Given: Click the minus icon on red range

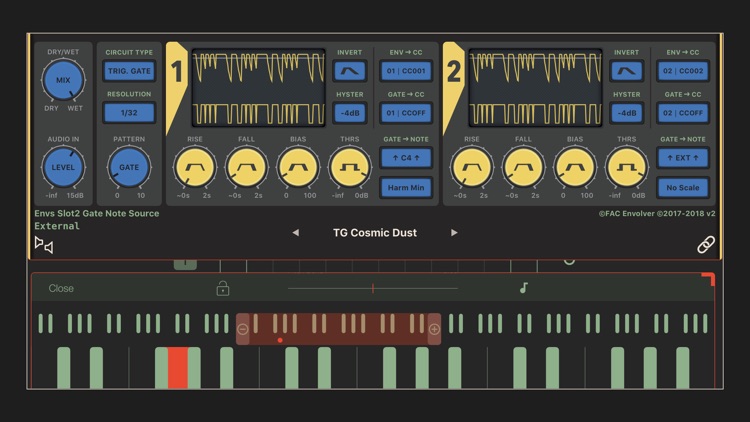Looking at the screenshot, I should coord(243,329).
